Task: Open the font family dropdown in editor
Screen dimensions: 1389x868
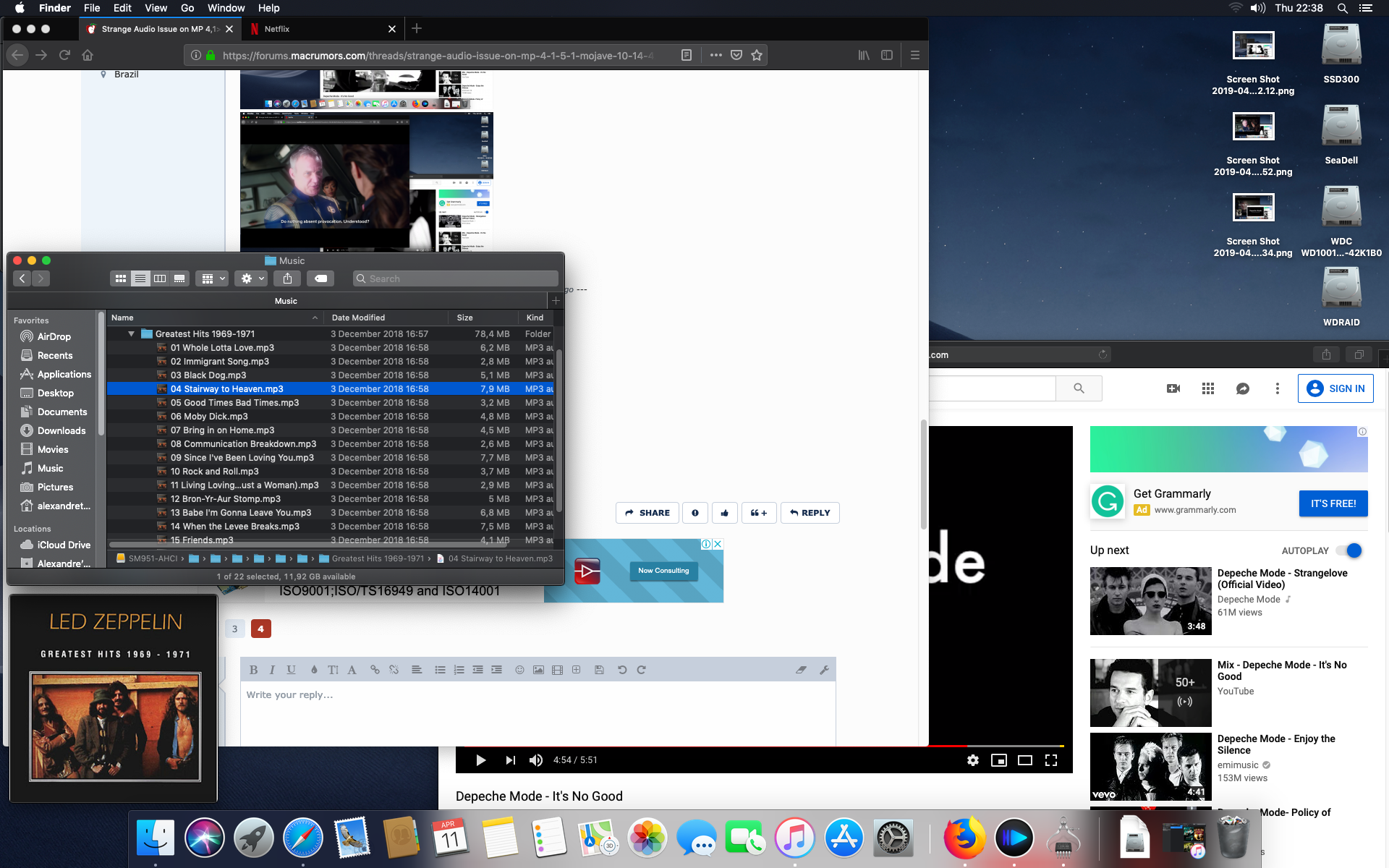Action: tap(352, 670)
